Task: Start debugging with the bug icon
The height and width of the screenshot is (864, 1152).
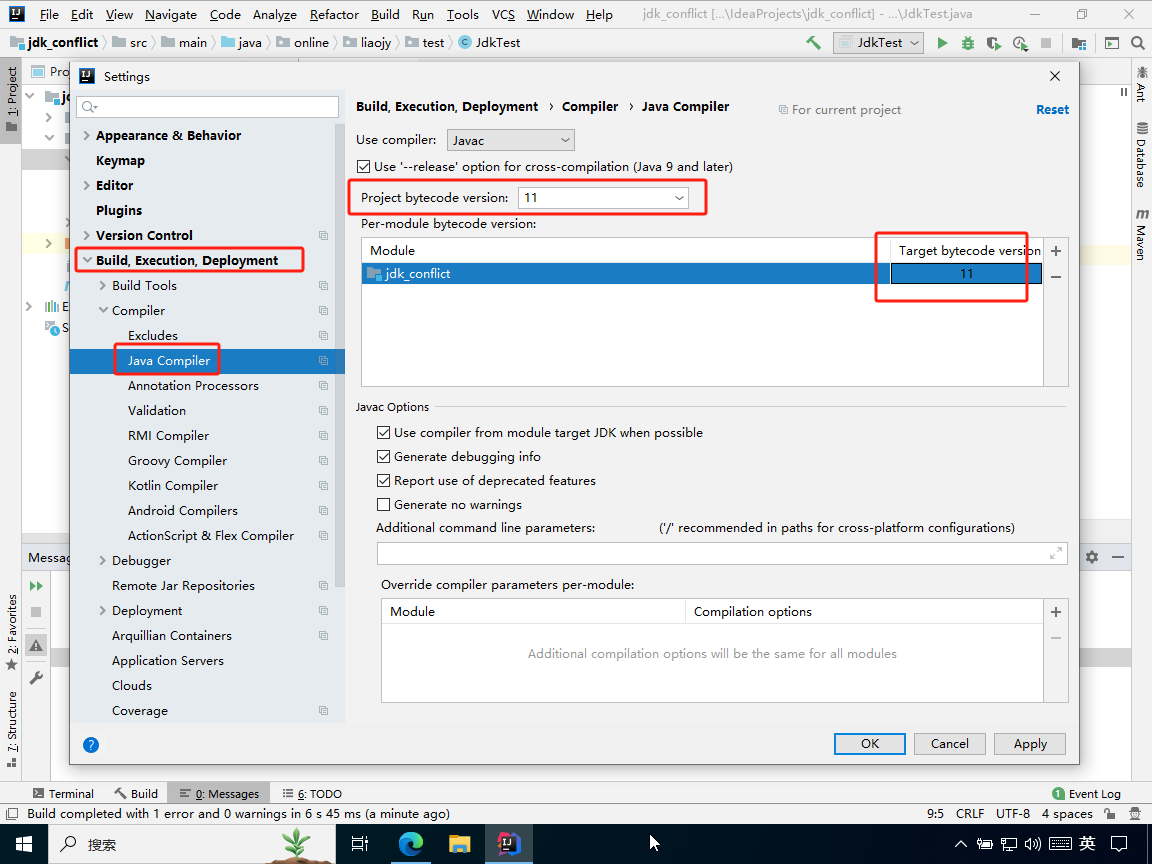Action: (x=968, y=43)
